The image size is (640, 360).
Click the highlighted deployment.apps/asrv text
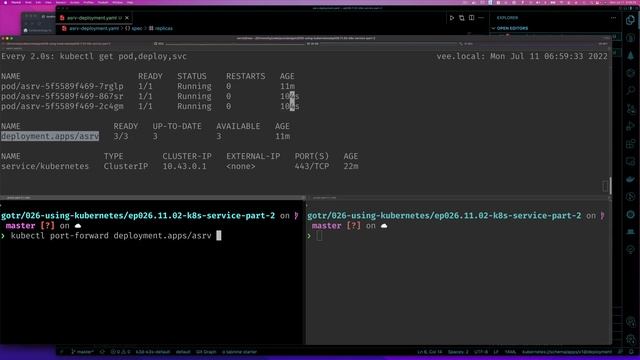(x=50, y=136)
